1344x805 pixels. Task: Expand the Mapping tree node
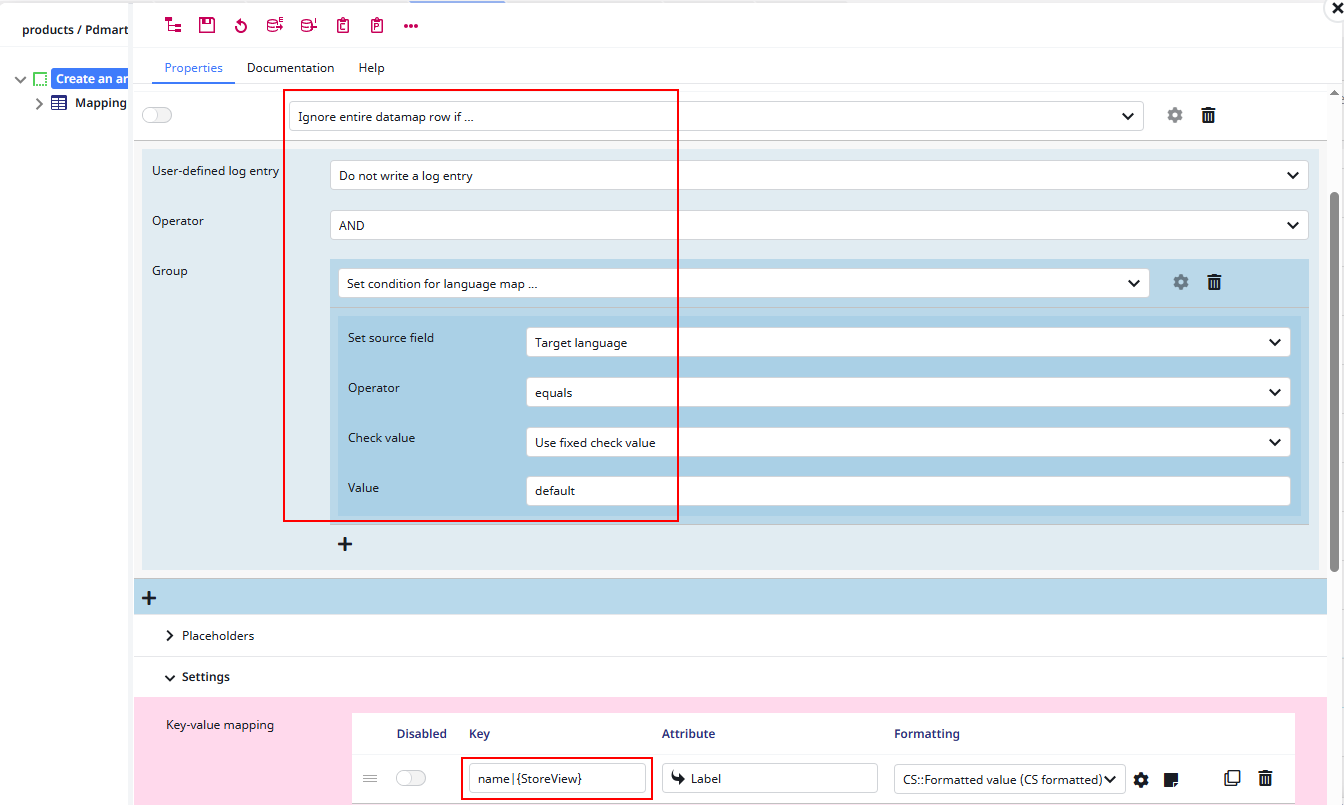39,103
